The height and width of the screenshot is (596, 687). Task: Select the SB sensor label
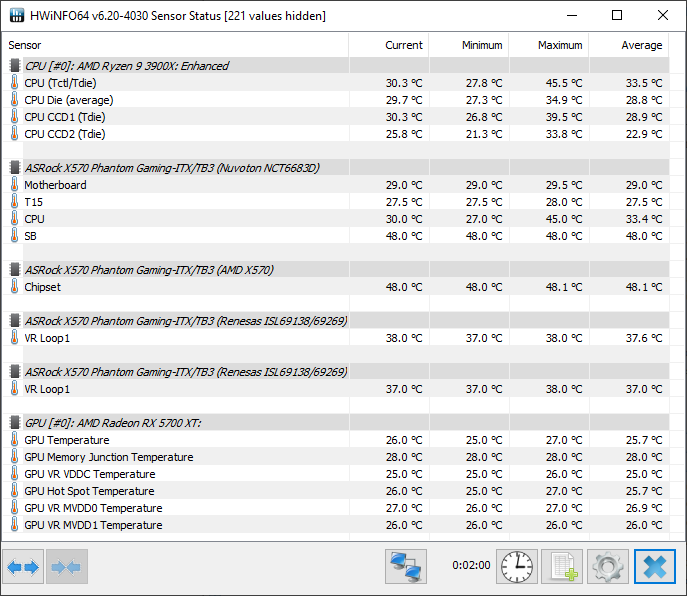click(x=30, y=236)
